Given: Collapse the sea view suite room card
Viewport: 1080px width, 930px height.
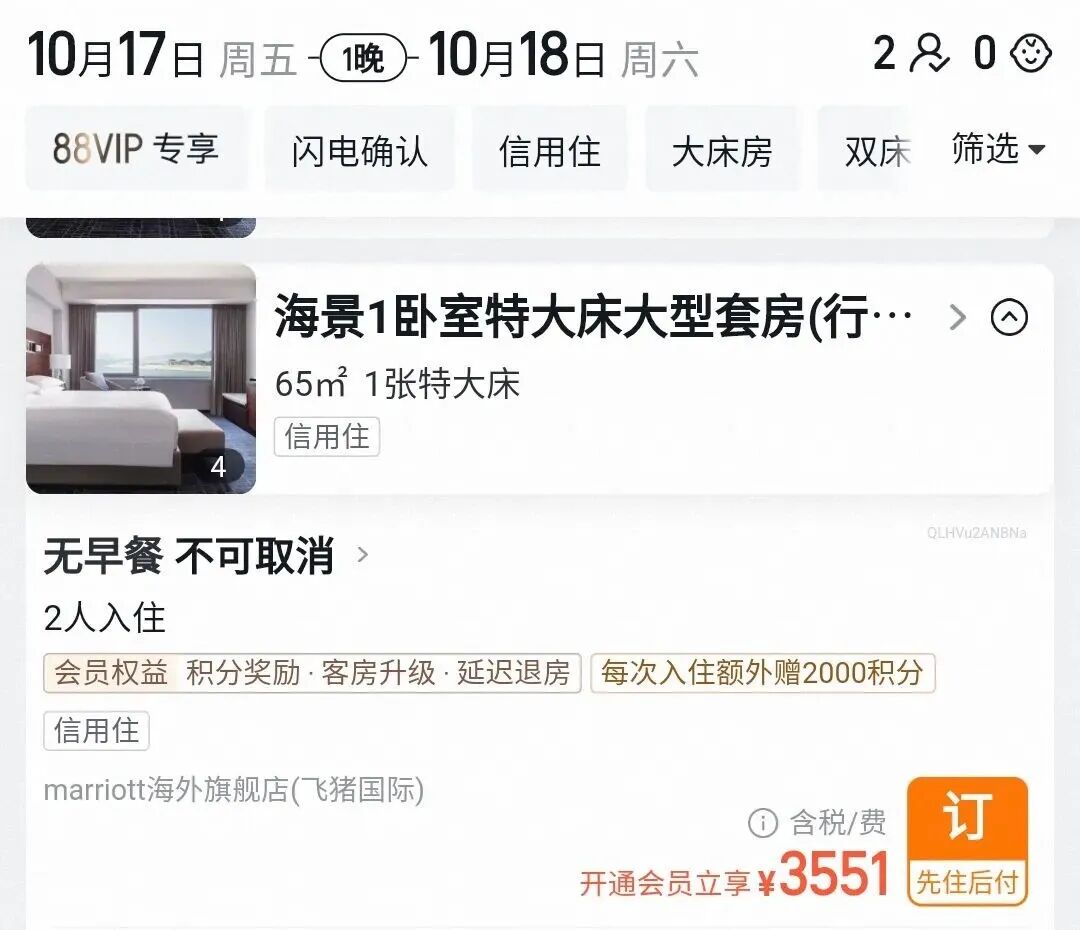Looking at the screenshot, I should [1009, 318].
